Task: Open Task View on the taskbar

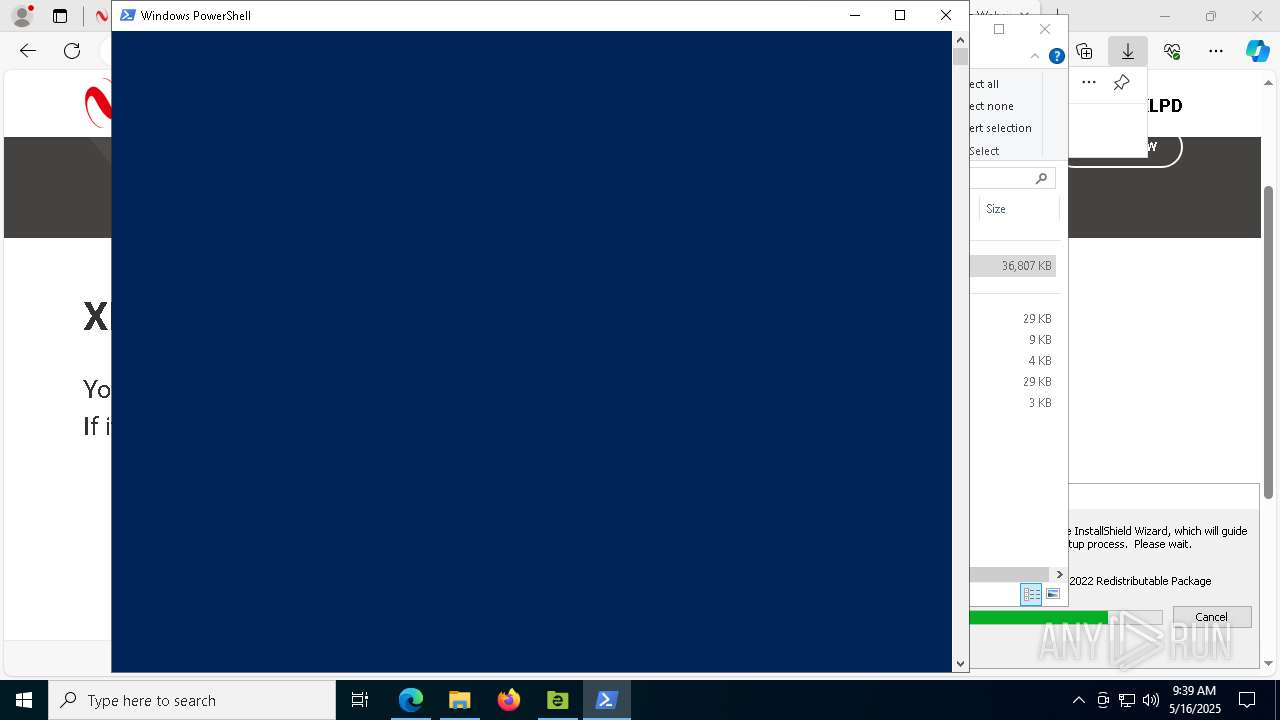Action: point(360,700)
